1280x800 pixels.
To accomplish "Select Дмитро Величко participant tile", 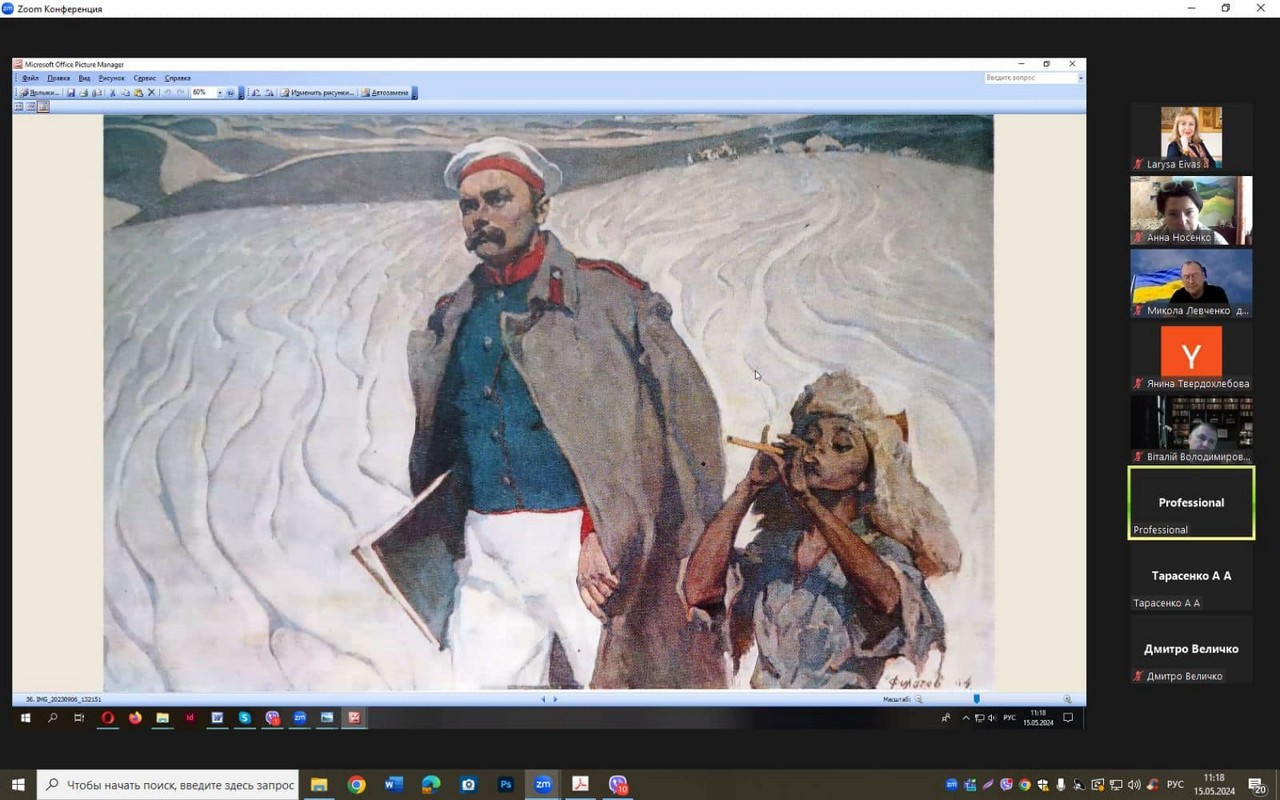I will [x=1191, y=649].
